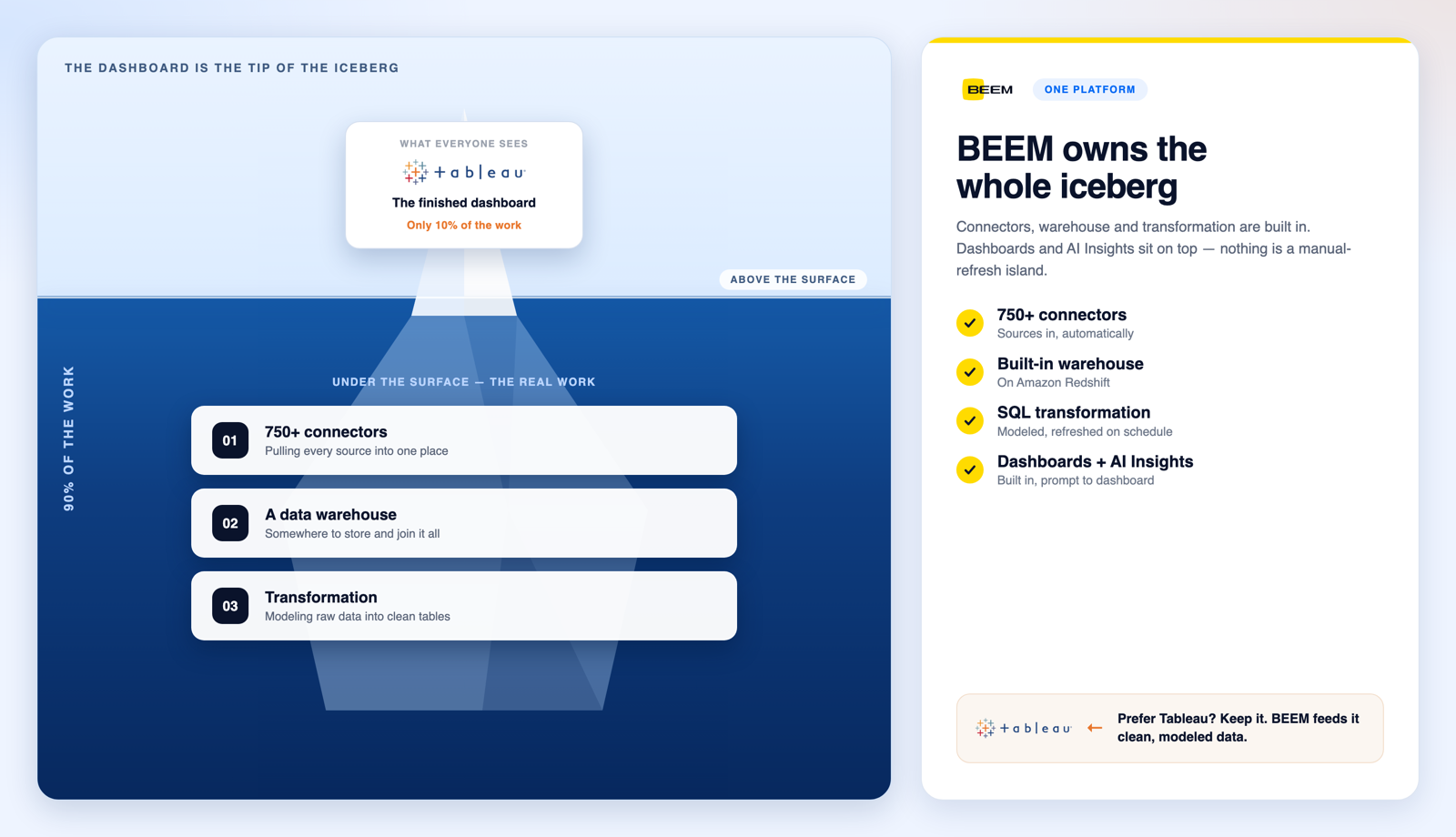Click the checkmark beside SQL transformation
This screenshot has width=1456, height=837.
point(970,420)
